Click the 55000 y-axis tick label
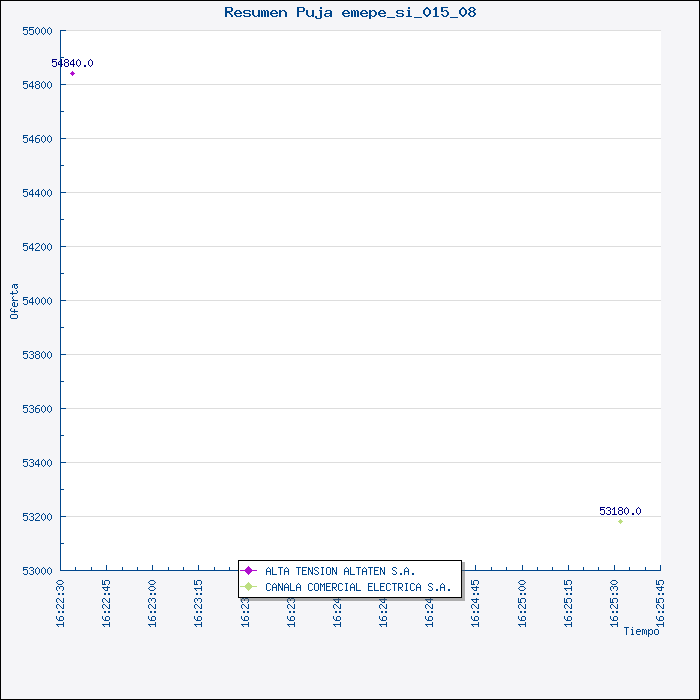This screenshot has height=700, width=700. (x=36, y=31)
